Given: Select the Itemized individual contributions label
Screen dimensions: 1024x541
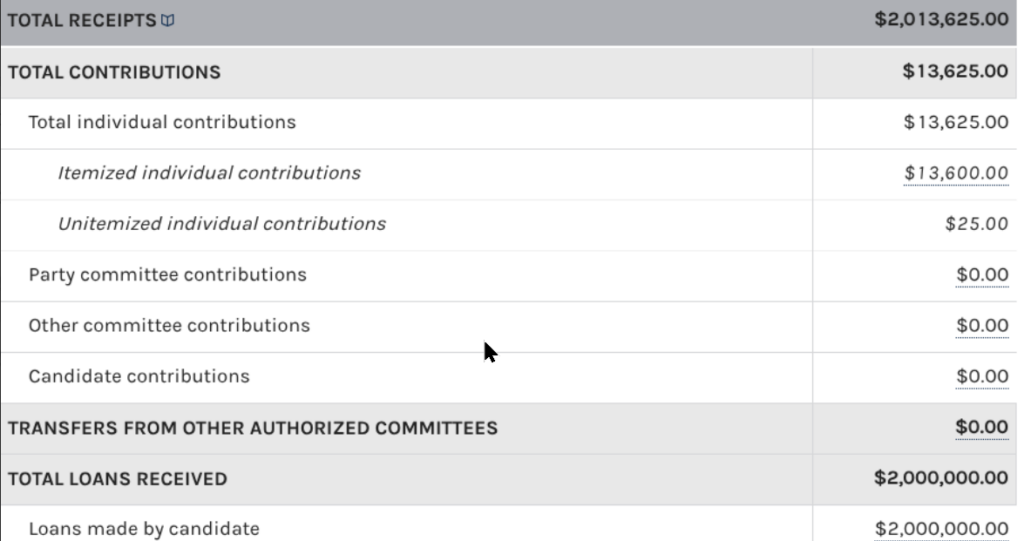Looking at the screenshot, I should point(209,173).
